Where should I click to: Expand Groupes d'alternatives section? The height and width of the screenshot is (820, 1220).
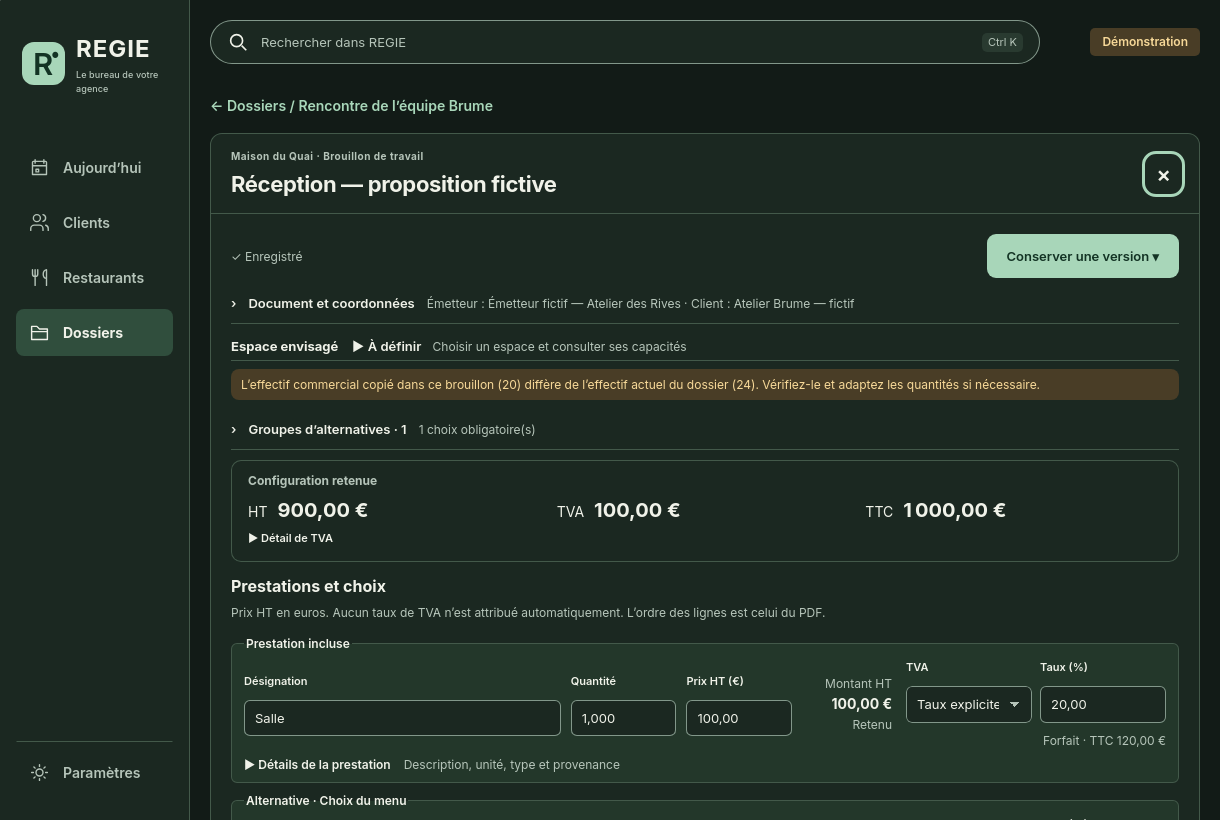pos(705,430)
